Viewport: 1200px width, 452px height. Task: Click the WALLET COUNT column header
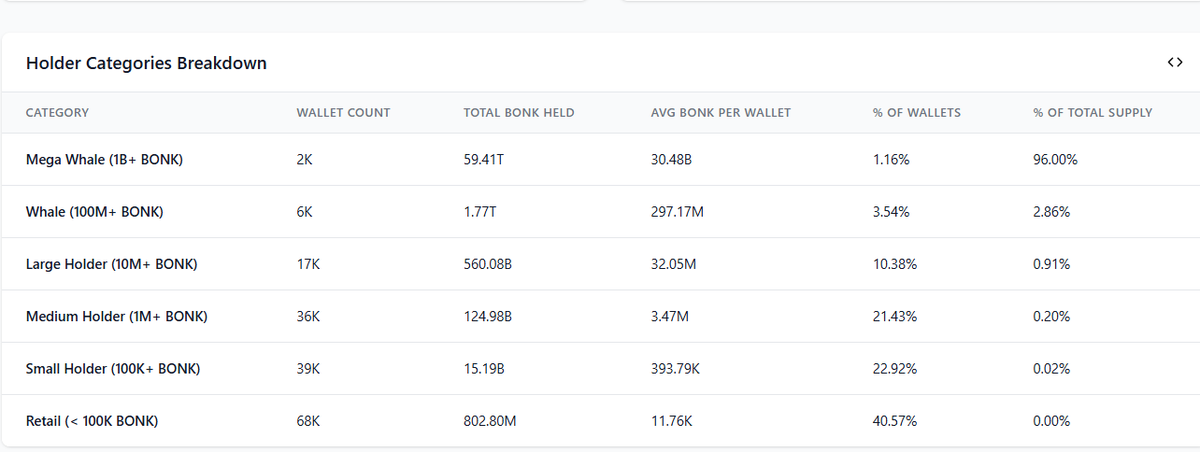[x=343, y=113]
